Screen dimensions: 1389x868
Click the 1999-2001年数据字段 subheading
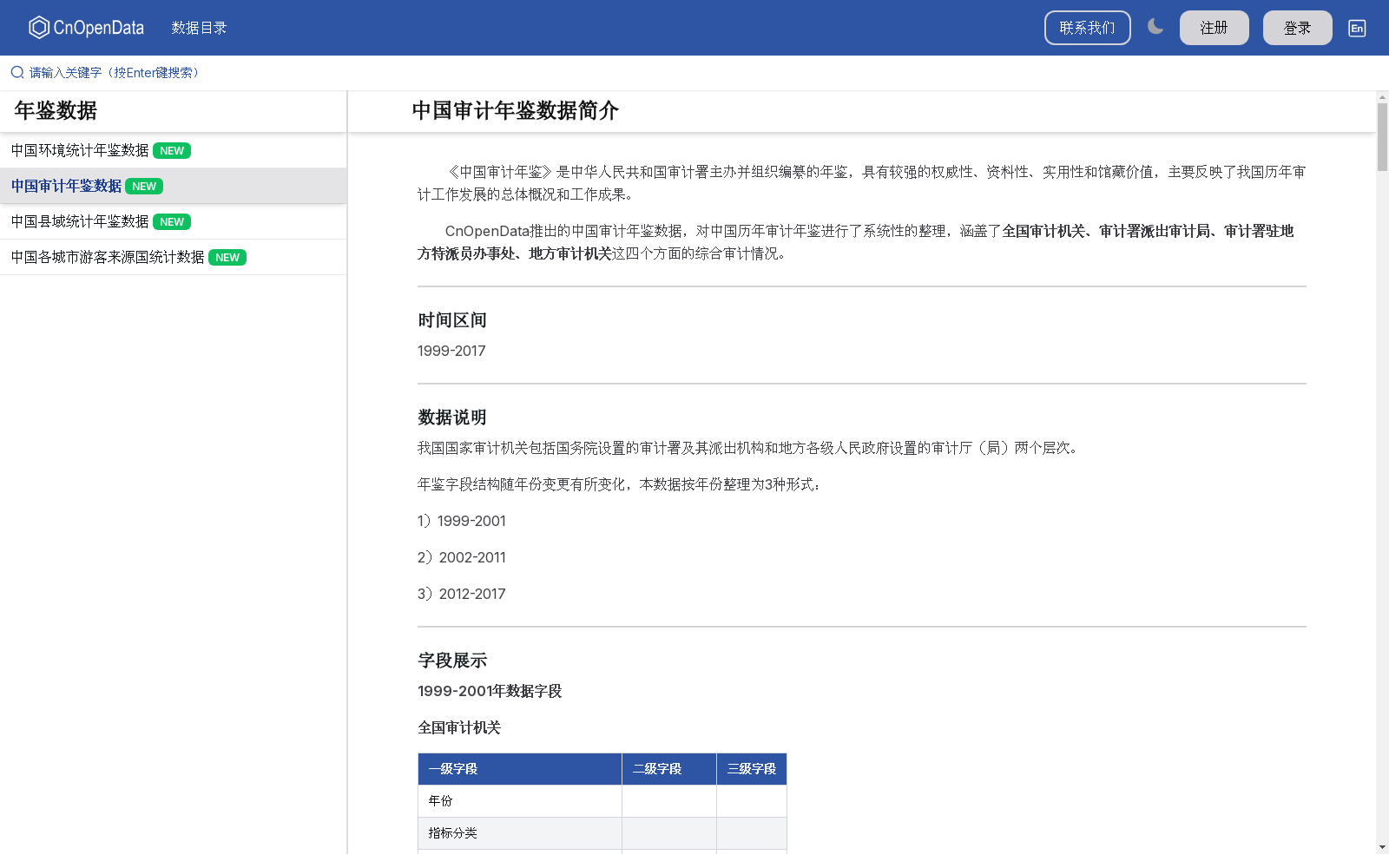490,691
